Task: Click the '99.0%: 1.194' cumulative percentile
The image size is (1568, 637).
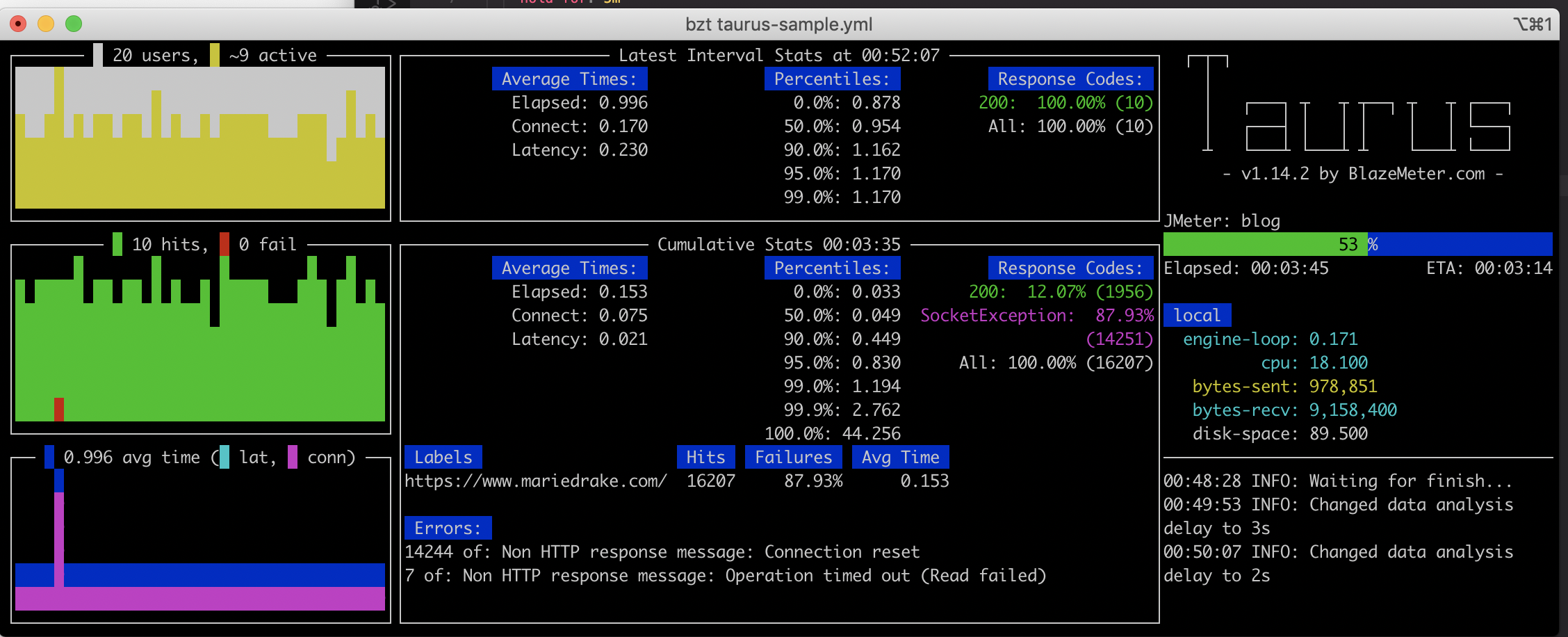Action: click(842, 386)
